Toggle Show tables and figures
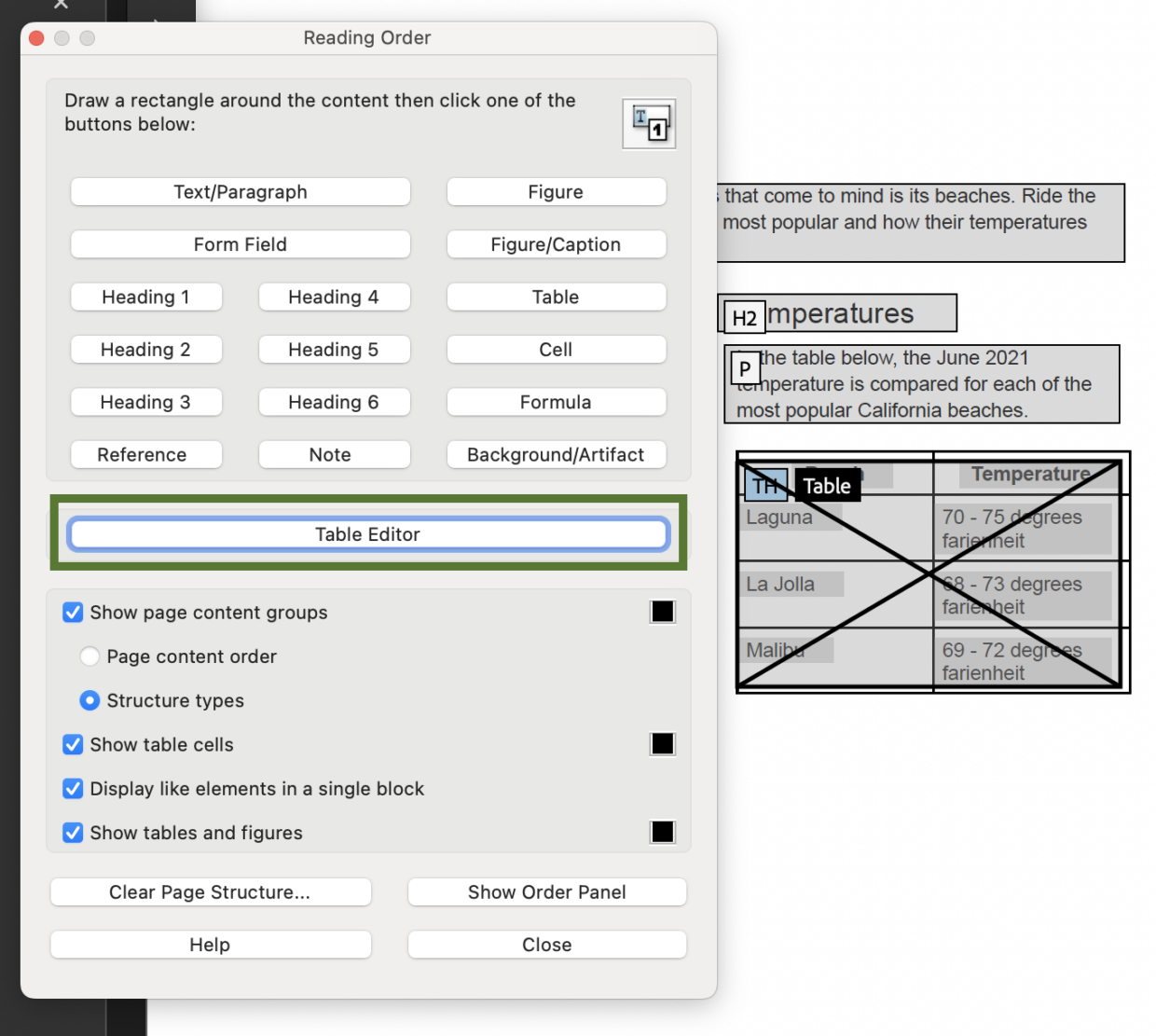The height and width of the screenshot is (1036, 1156). [73, 833]
